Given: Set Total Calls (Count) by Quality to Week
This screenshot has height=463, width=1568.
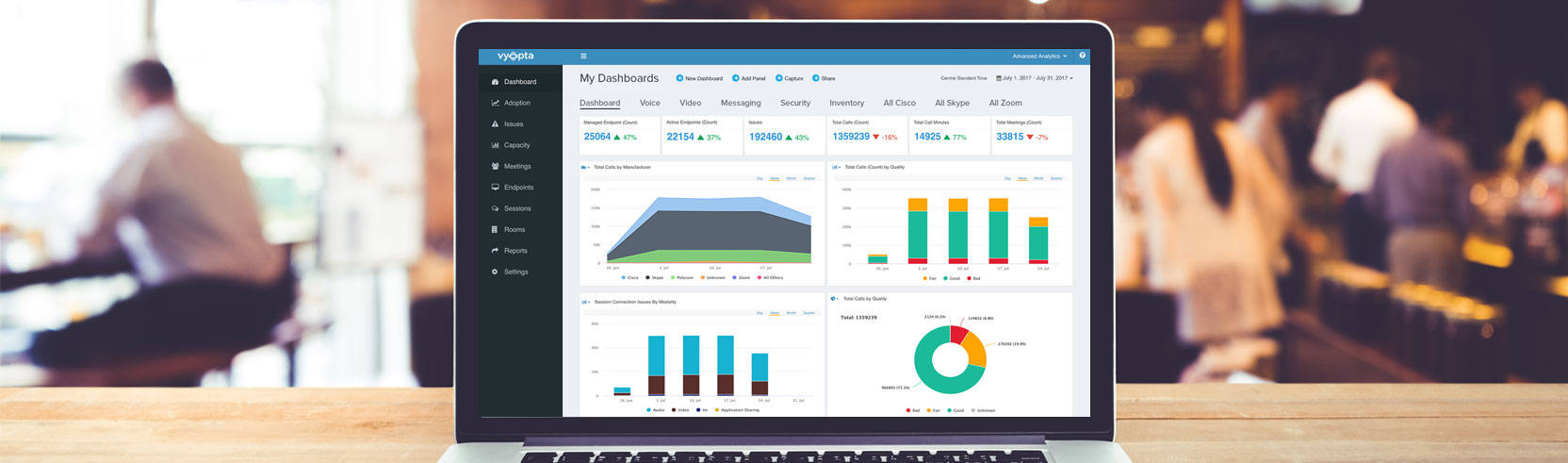Looking at the screenshot, I should (1022, 178).
